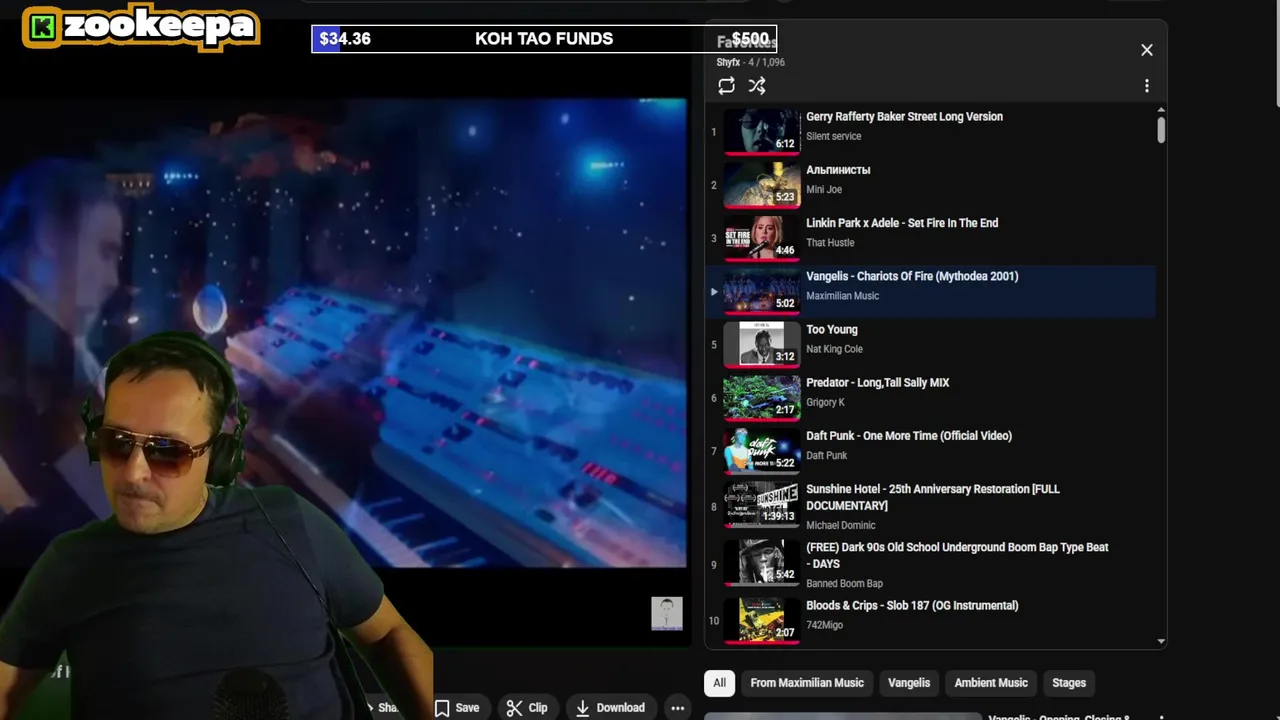Open the Альпинисты thumbnail by Mini Joe
Viewport: 1280px width, 720px height.
762,184
